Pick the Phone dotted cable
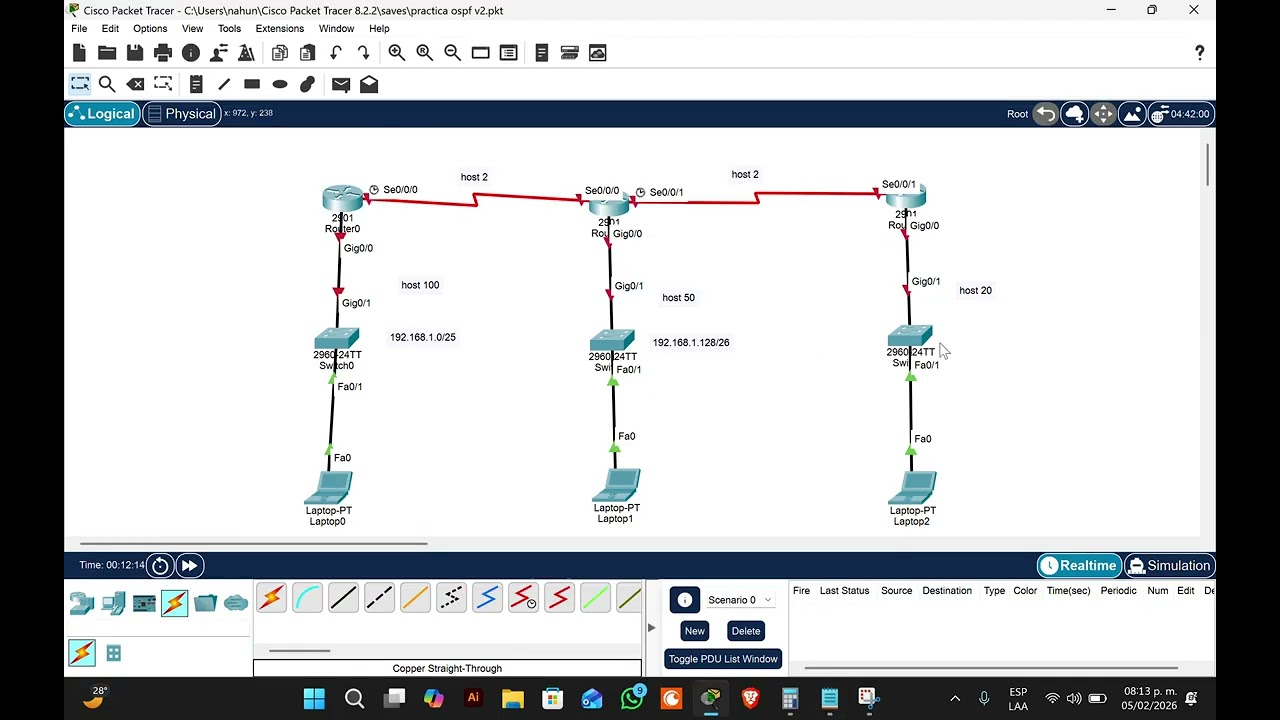The height and width of the screenshot is (720, 1280). click(x=451, y=599)
